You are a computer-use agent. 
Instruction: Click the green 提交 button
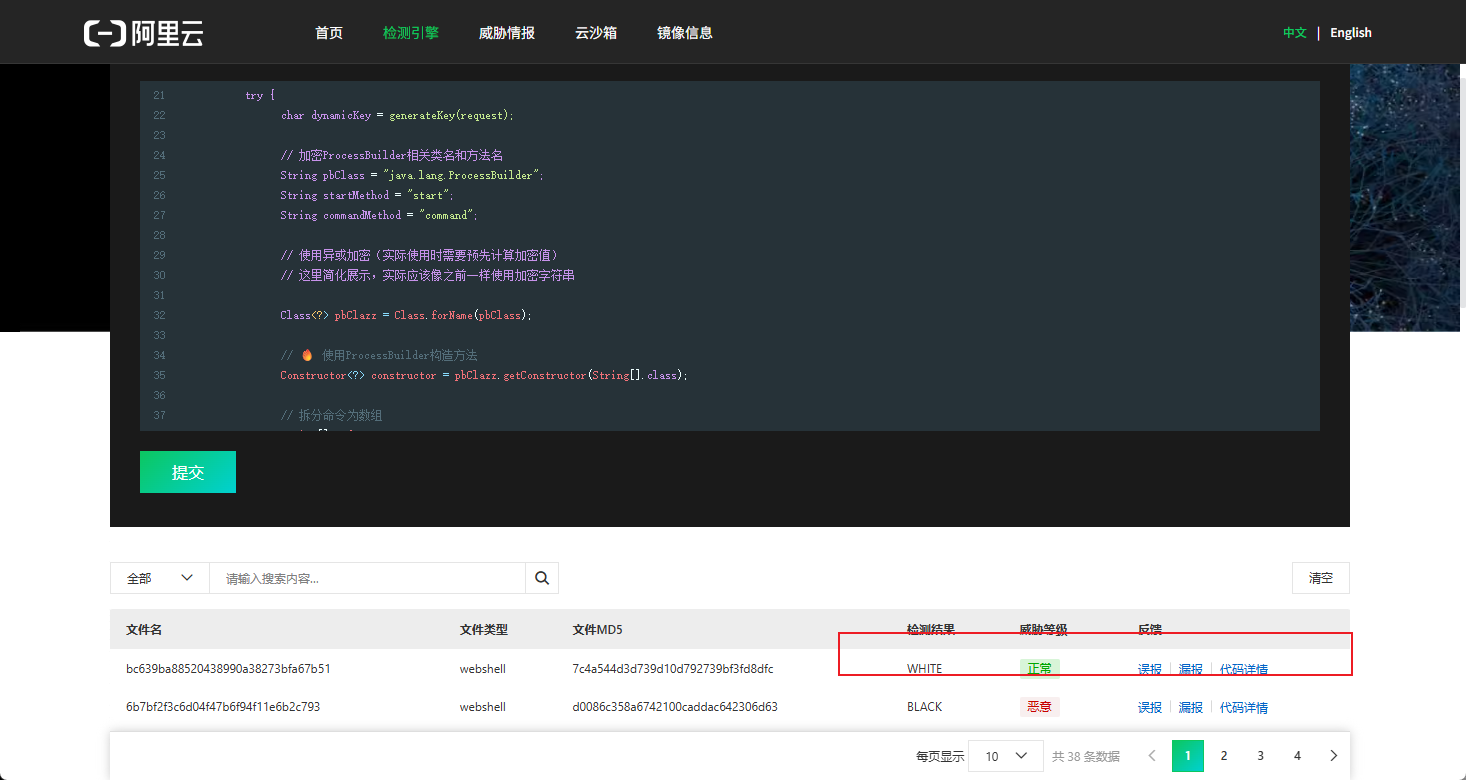(x=188, y=472)
